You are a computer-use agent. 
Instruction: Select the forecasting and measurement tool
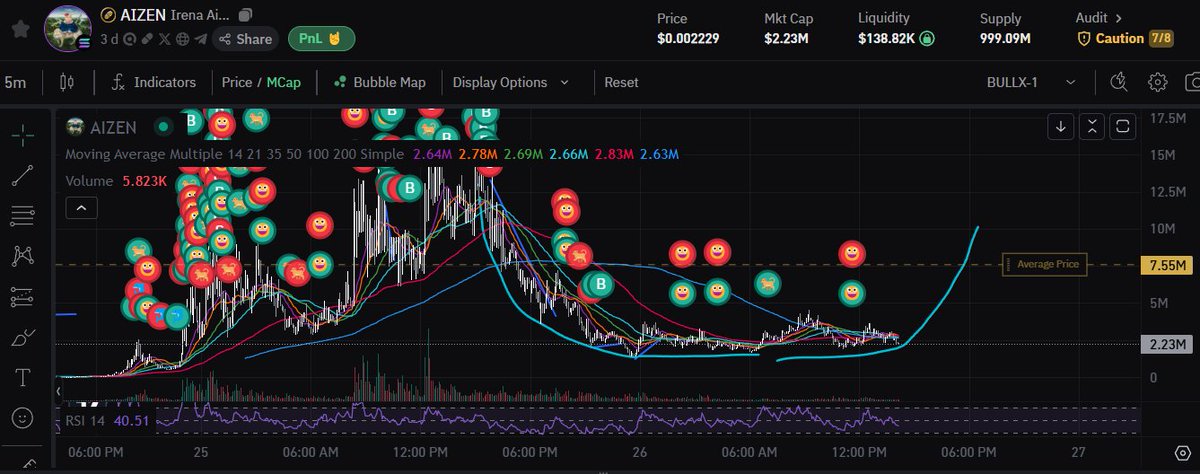(x=22, y=297)
